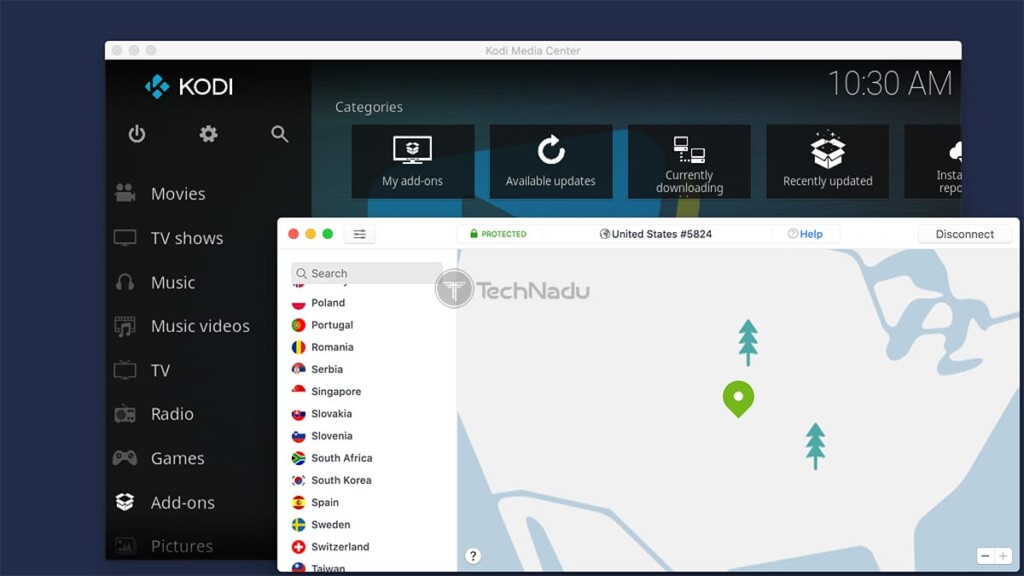1024x576 pixels.
Task: Select TV in Kodi sidebar
Action: click(160, 370)
